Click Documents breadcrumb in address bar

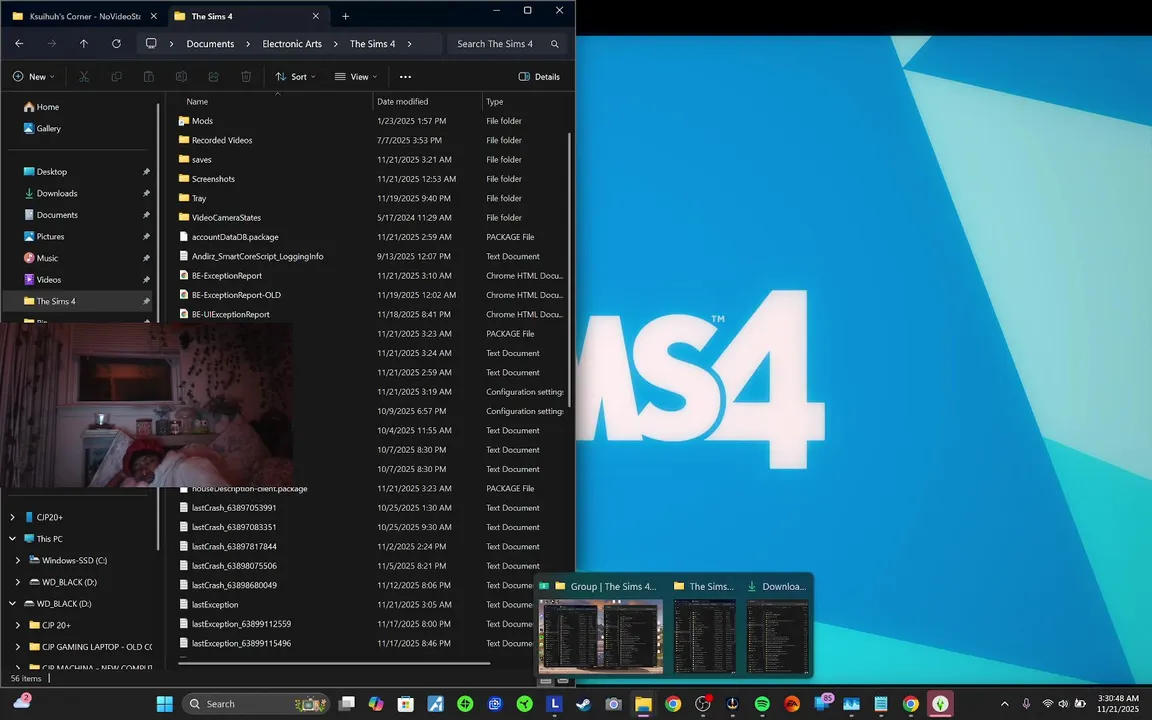coord(210,44)
